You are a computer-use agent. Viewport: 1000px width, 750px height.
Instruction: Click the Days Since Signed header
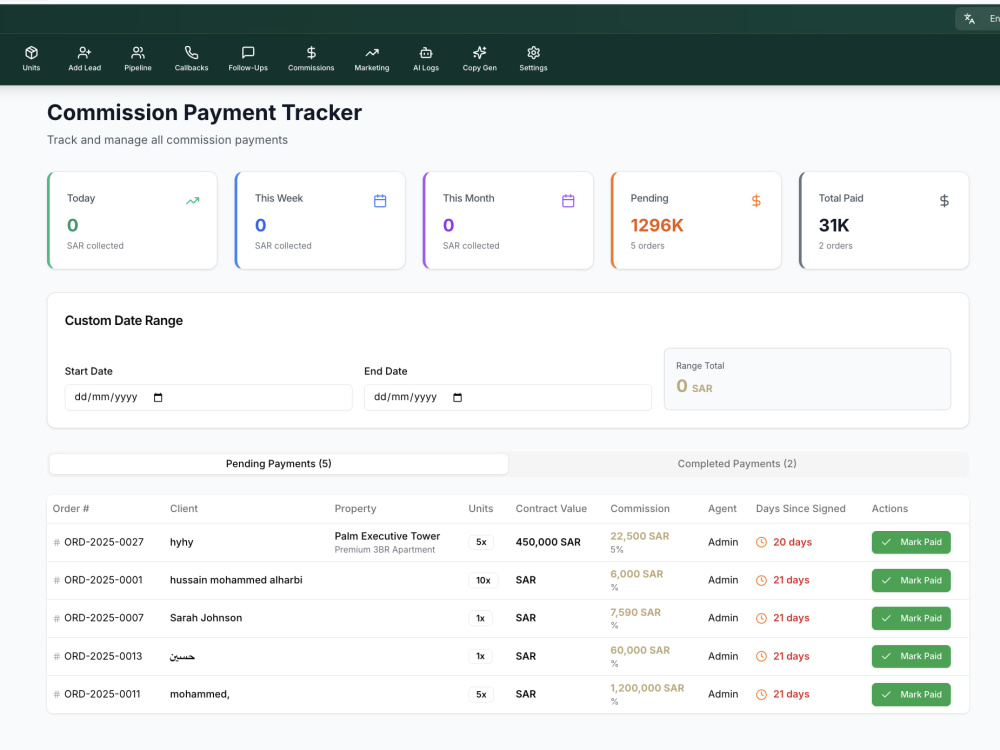pyautogui.click(x=800, y=508)
